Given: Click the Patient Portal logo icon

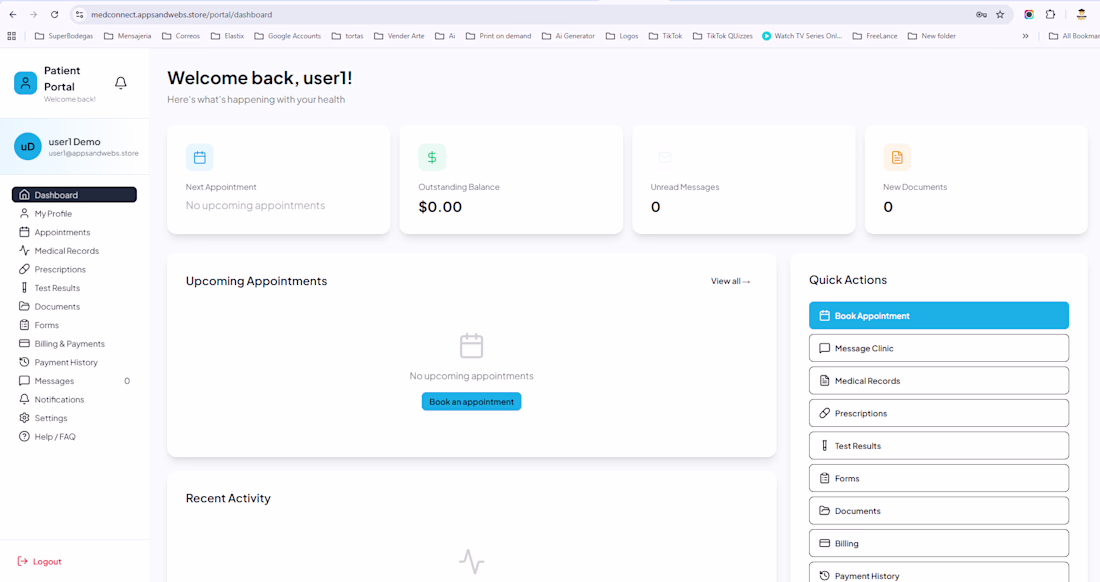Looking at the screenshot, I should (x=25, y=83).
